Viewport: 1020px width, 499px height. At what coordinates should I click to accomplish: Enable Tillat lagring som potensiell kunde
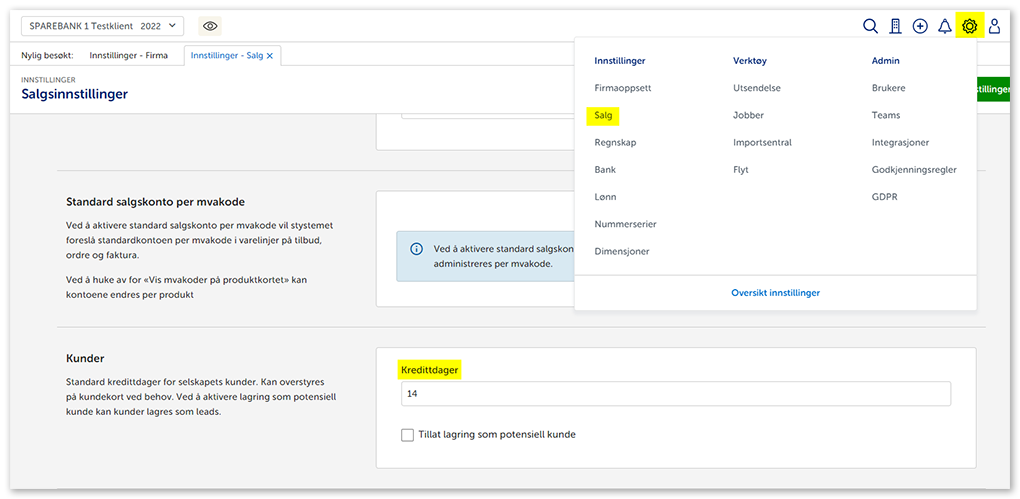point(407,435)
